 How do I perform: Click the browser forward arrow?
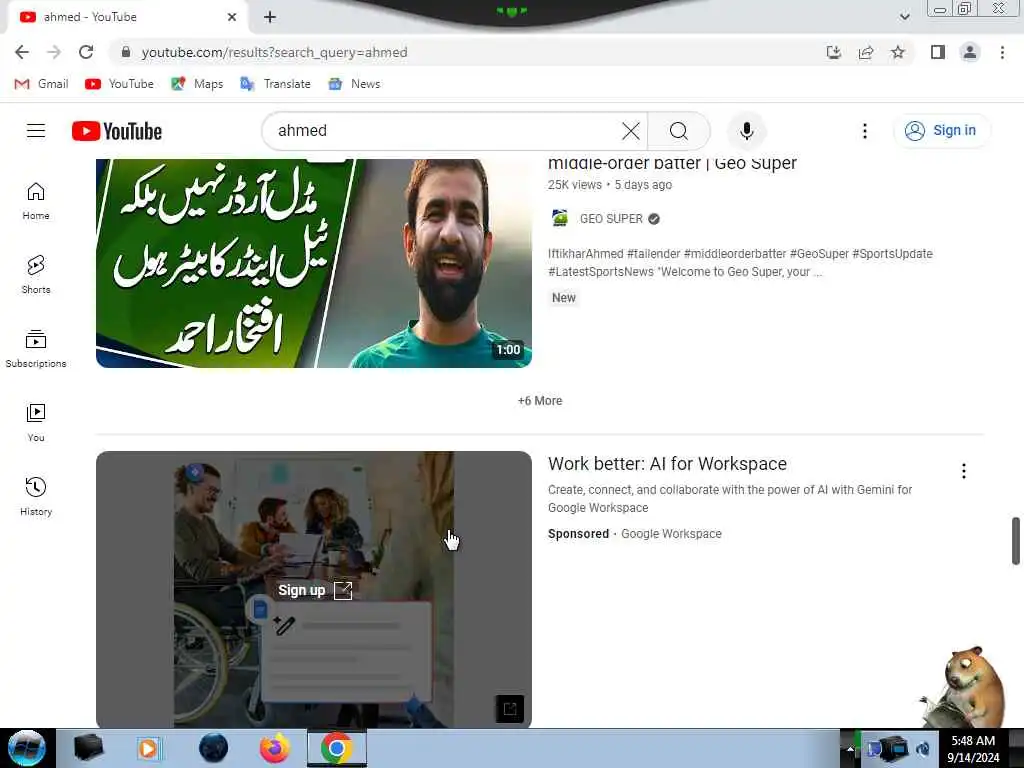pyautogui.click(x=54, y=52)
